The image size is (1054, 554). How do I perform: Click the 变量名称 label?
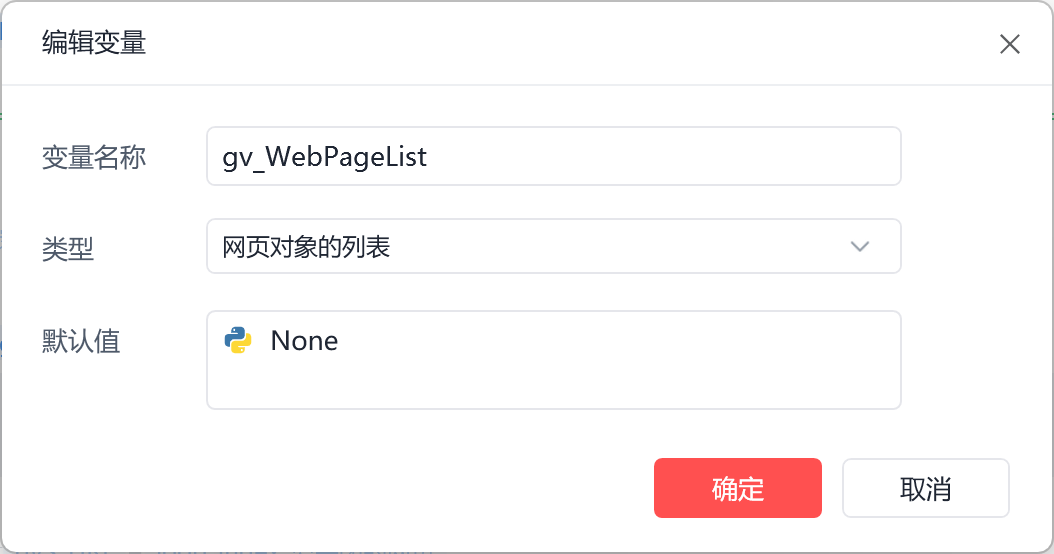tap(94, 157)
